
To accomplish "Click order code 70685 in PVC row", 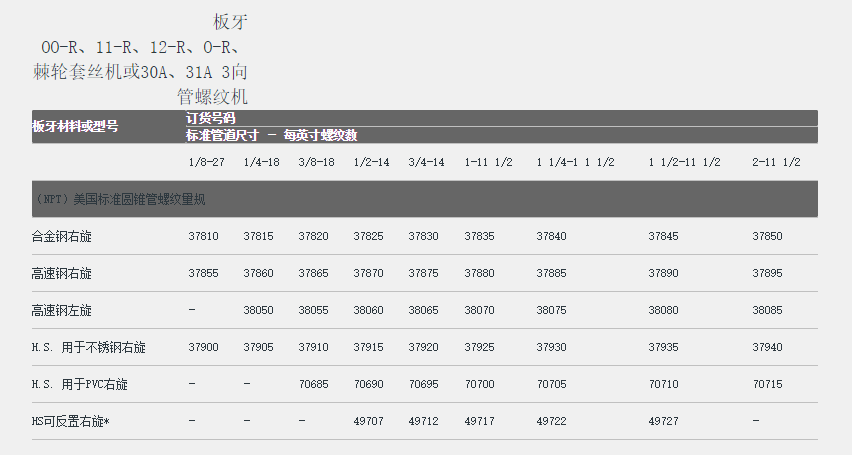I will [x=313, y=384].
